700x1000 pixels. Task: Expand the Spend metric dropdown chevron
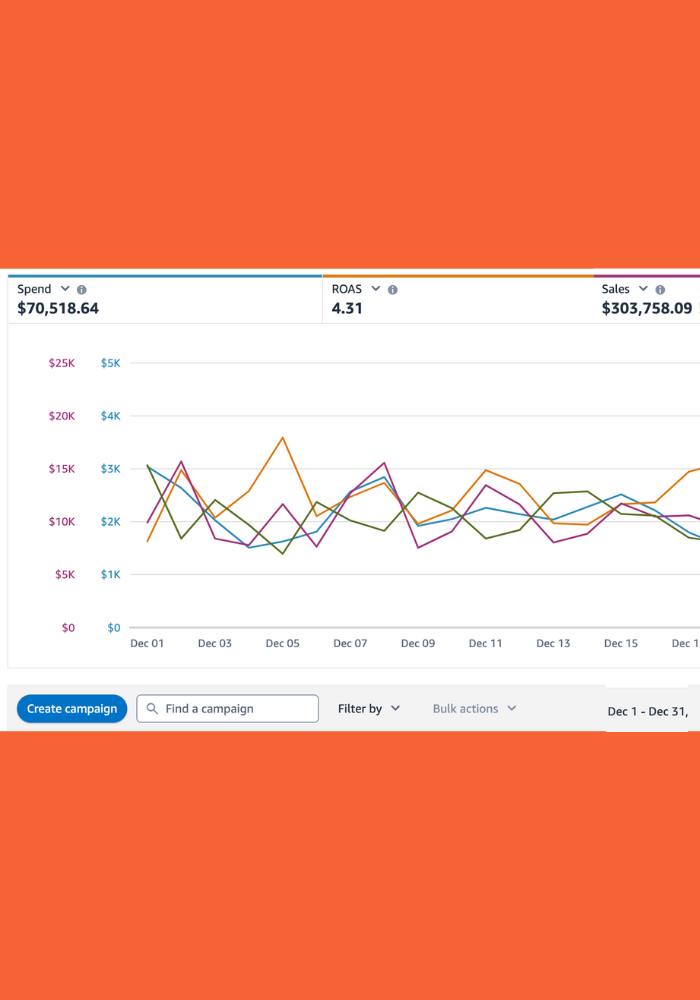tap(66, 289)
